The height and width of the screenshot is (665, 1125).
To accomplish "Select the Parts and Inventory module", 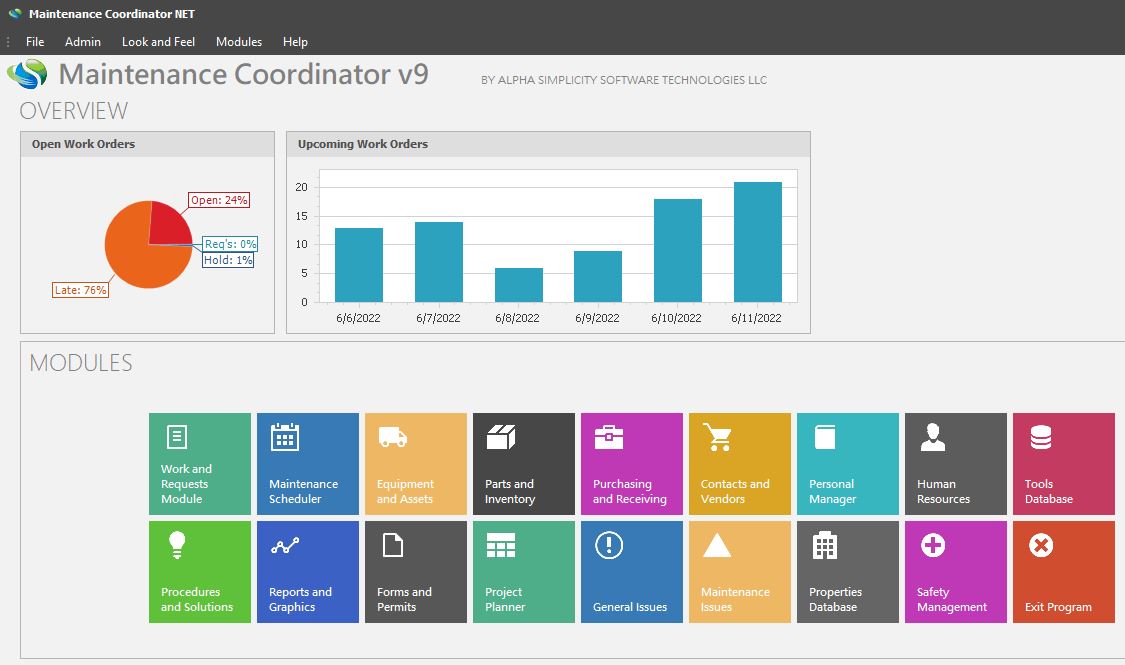I will click(523, 463).
